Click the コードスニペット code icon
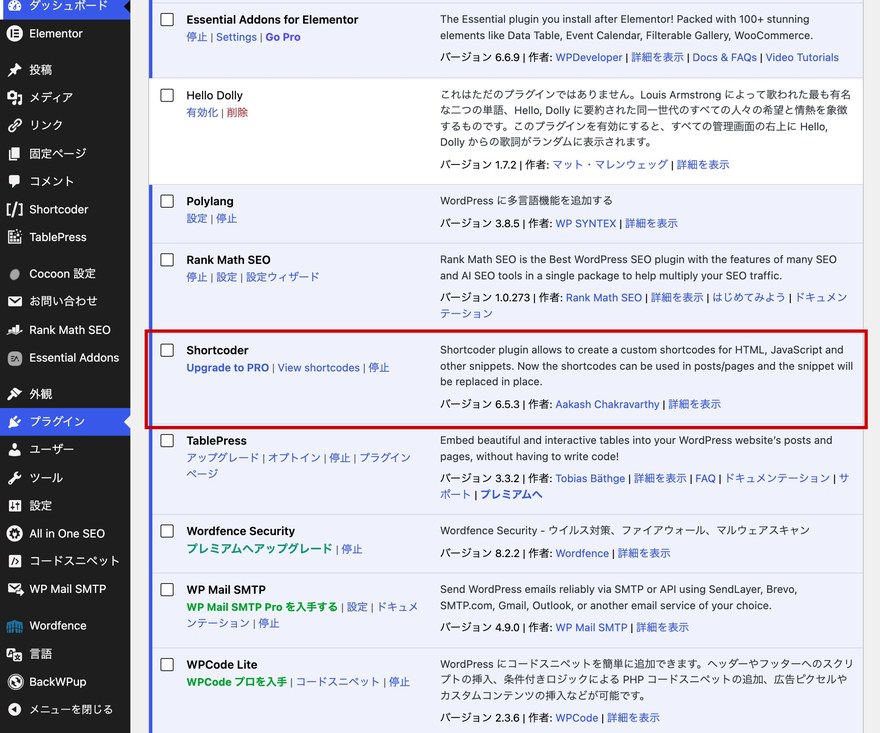Image resolution: width=880 pixels, height=733 pixels. [x=15, y=561]
